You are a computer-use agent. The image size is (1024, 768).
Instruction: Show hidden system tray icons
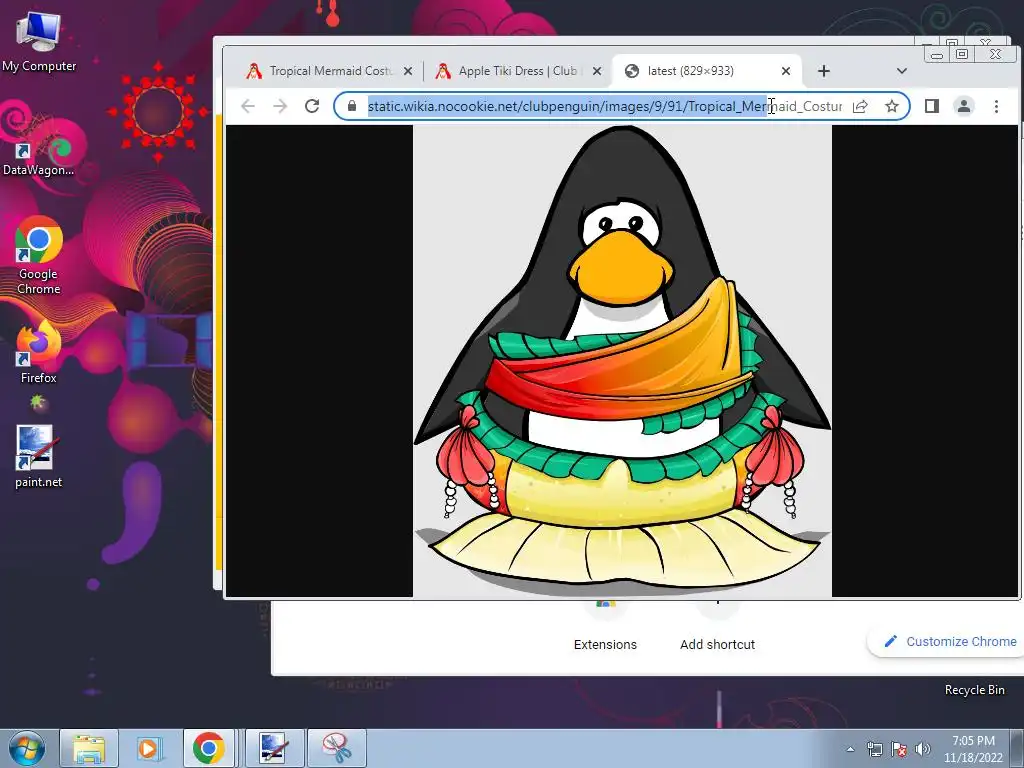850,749
